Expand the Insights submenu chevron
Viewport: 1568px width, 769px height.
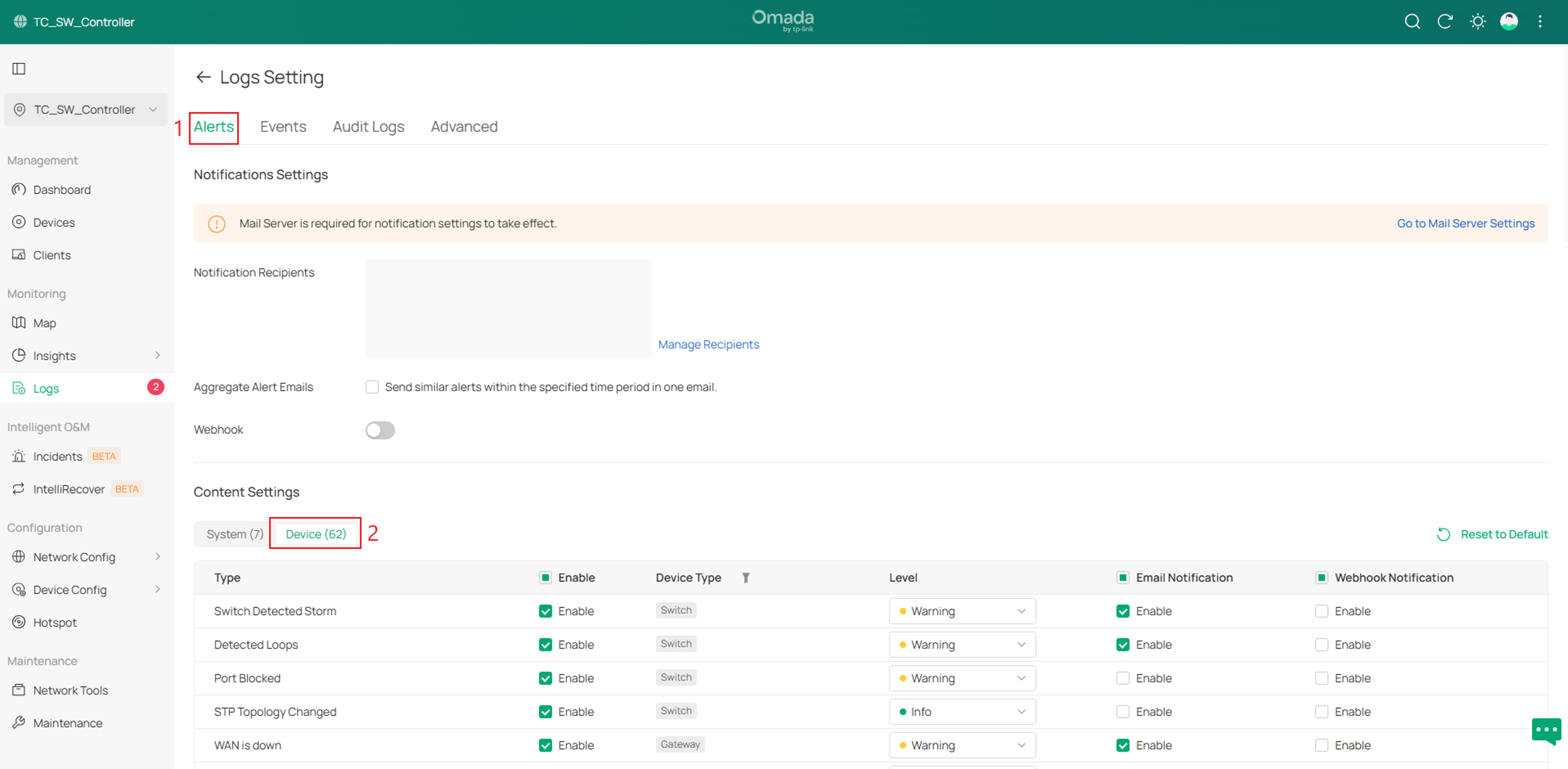point(158,355)
